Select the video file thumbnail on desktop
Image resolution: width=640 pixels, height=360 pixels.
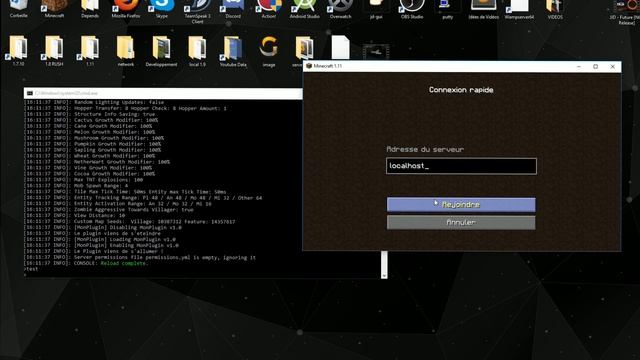pos(376,52)
